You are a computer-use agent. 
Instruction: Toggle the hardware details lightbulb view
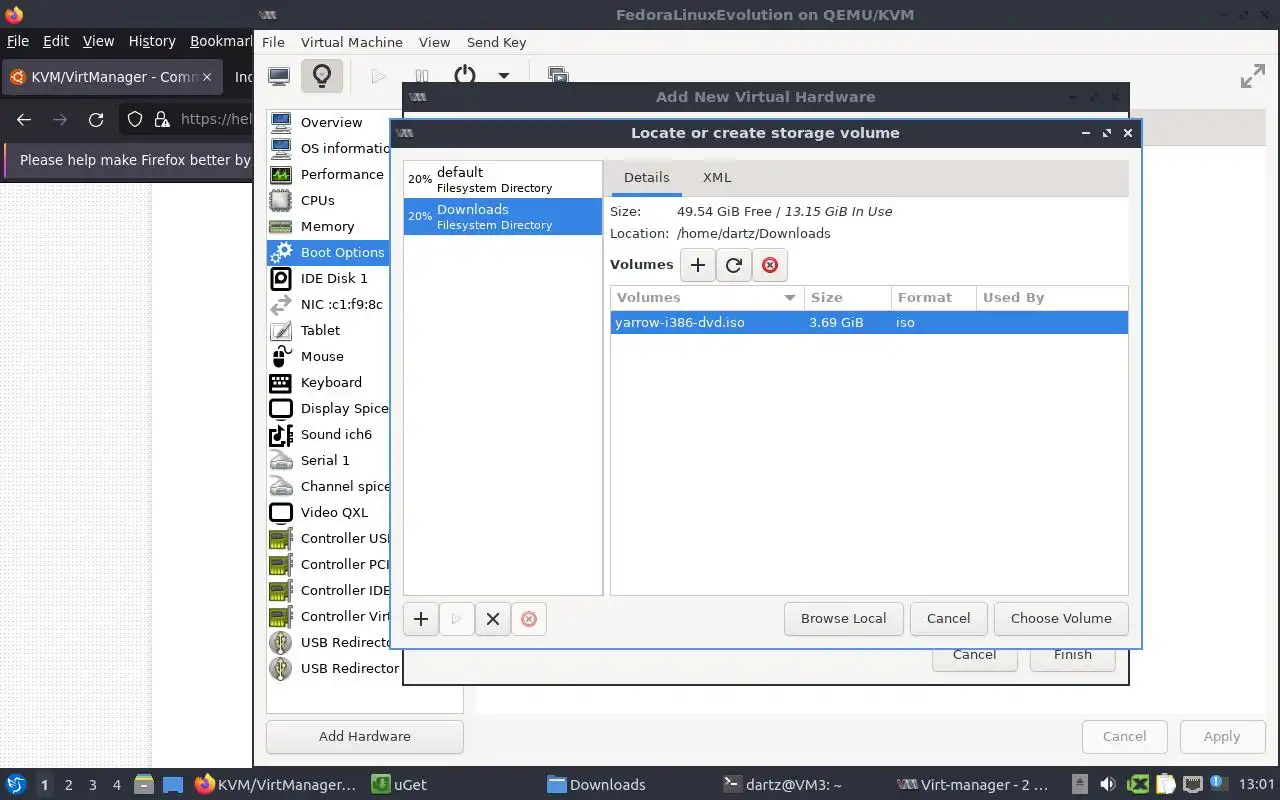click(x=321, y=76)
